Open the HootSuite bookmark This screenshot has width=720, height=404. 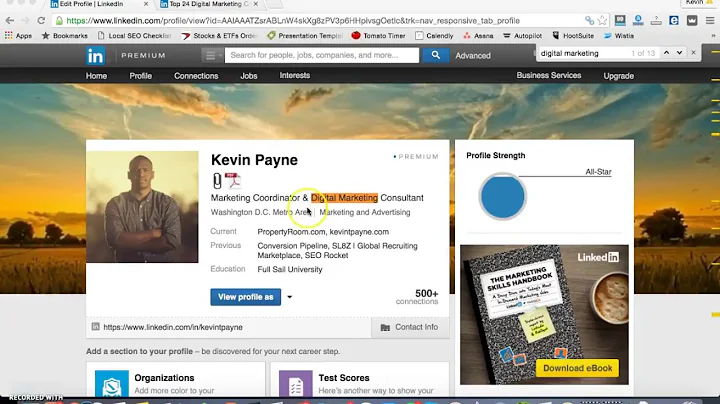coord(573,35)
